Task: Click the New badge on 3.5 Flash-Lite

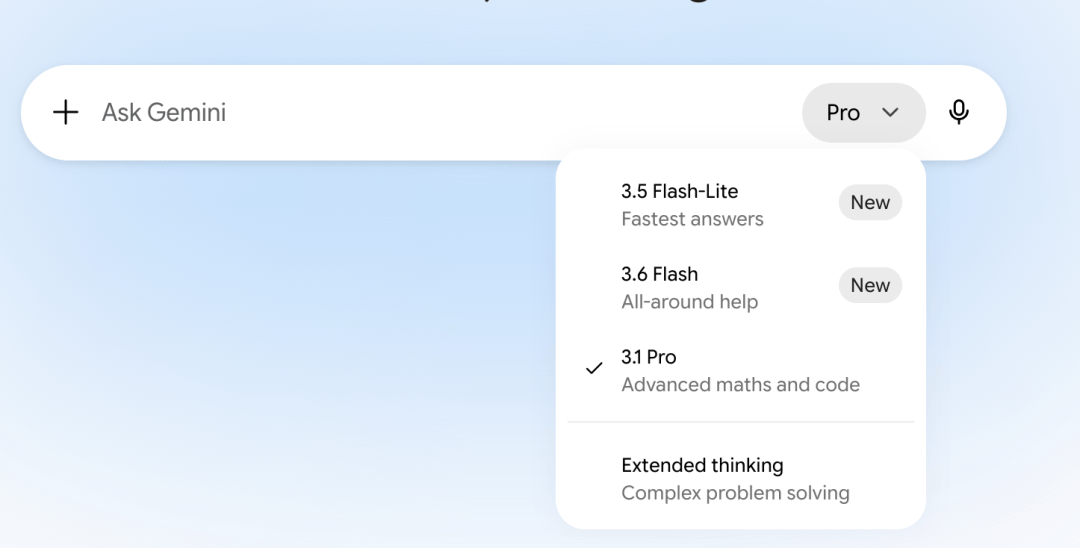Action: 870,202
